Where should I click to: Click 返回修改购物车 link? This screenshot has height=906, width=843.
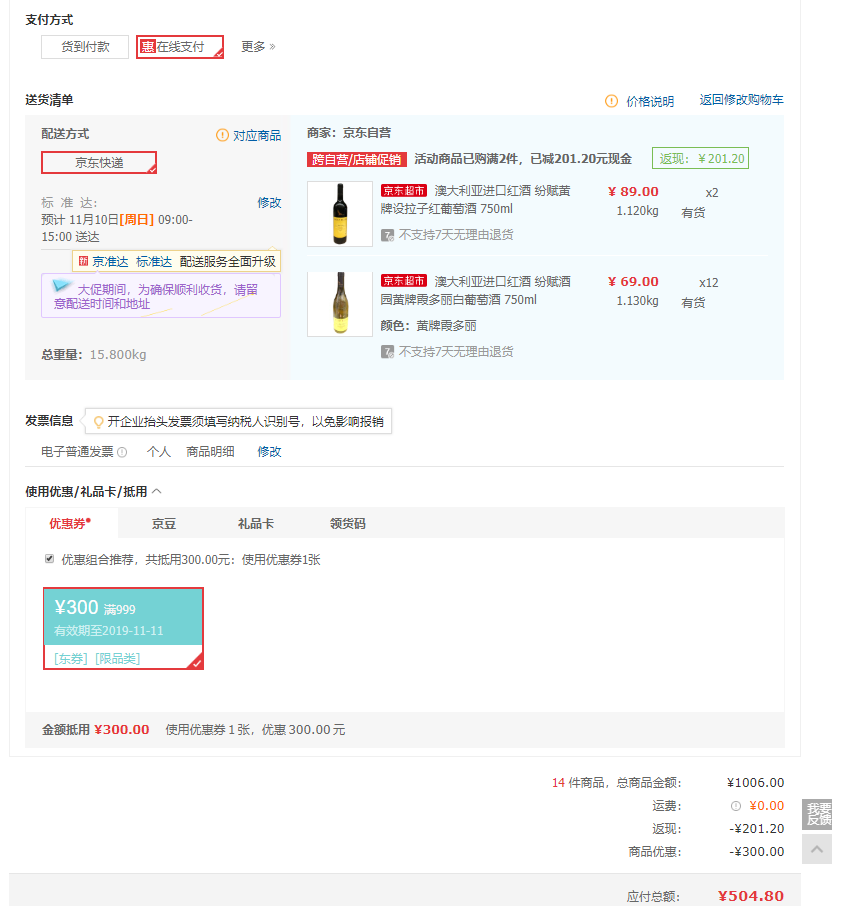[x=741, y=100]
